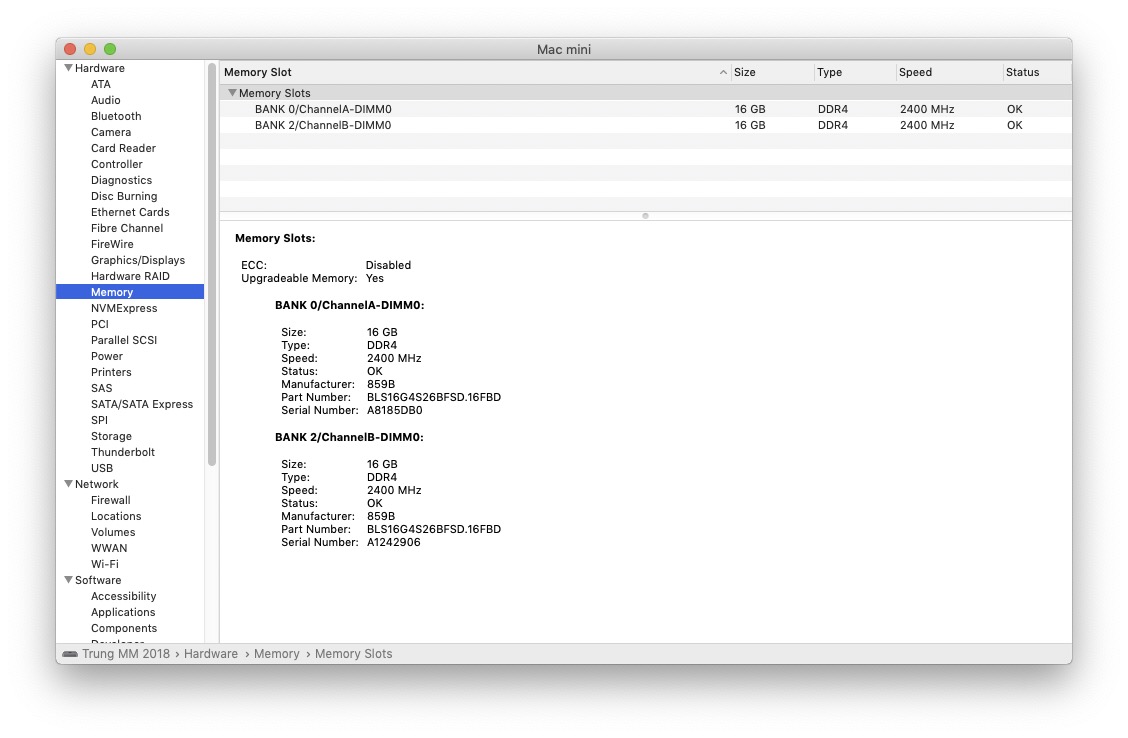Select PCI in the sidebar
1128x738 pixels.
point(100,324)
